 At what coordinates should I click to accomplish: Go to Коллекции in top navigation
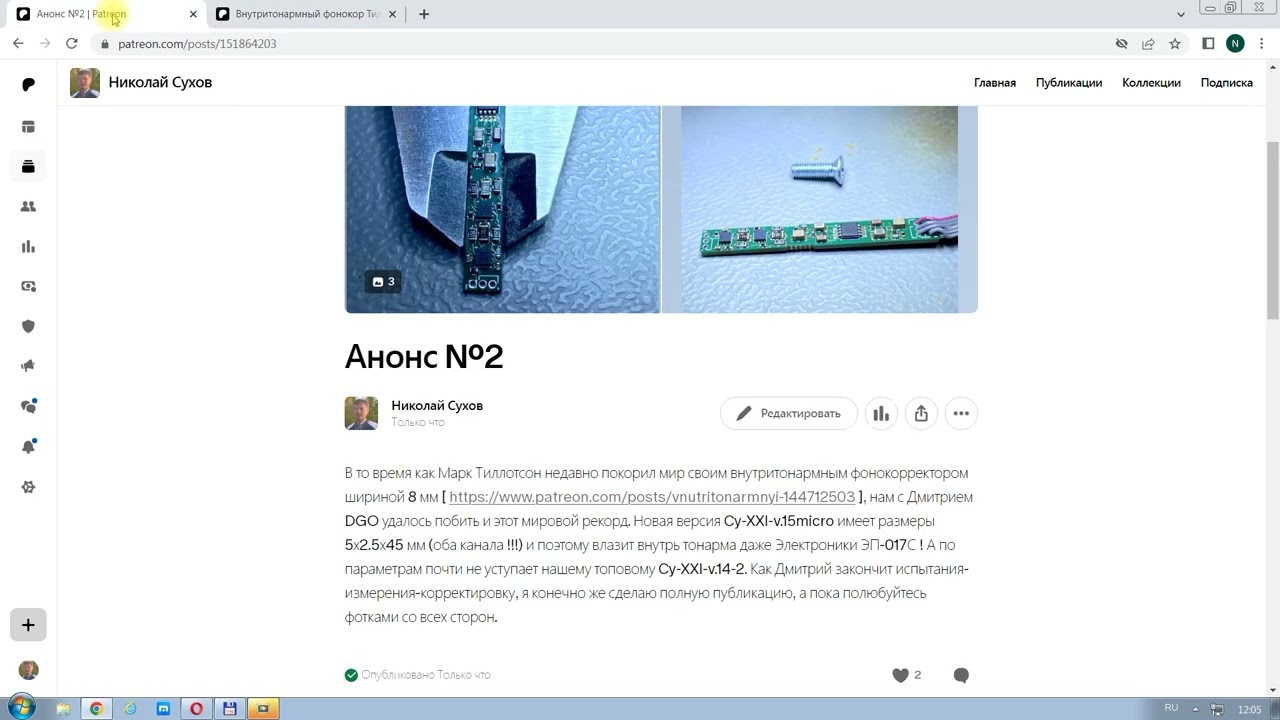click(x=1151, y=83)
